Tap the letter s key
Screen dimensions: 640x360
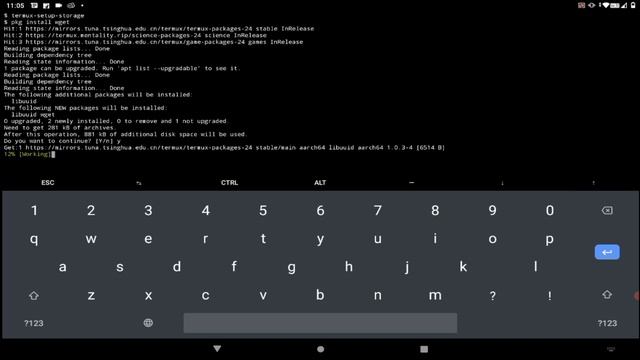pyautogui.click(x=120, y=267)
